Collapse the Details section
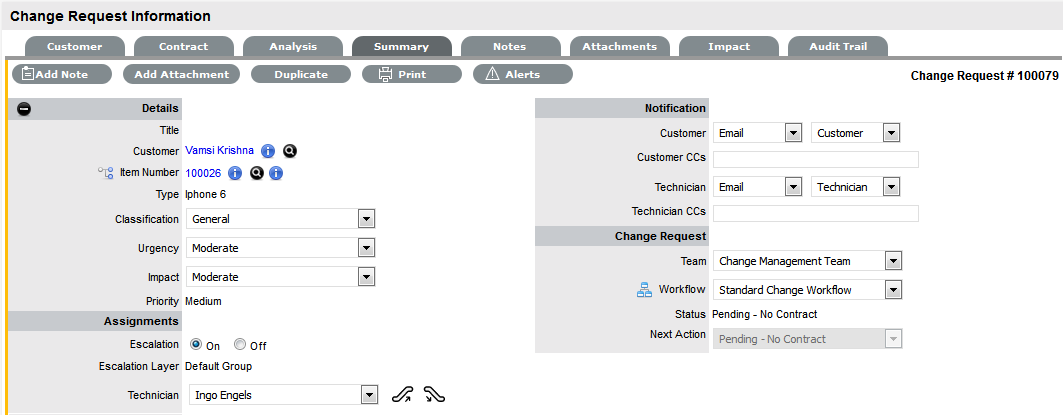 [x=24, y=108]
